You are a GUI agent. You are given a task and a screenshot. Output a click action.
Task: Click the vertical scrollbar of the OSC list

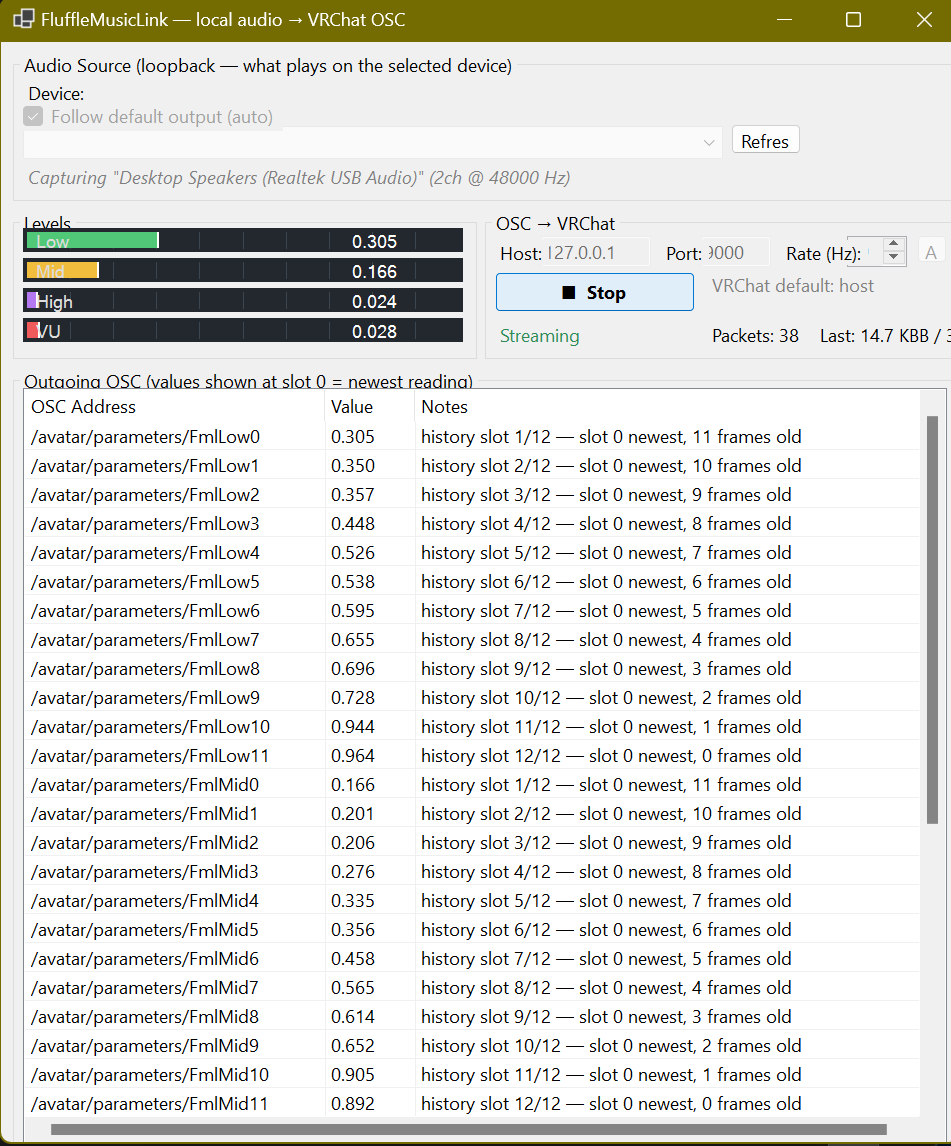point(932,620)
